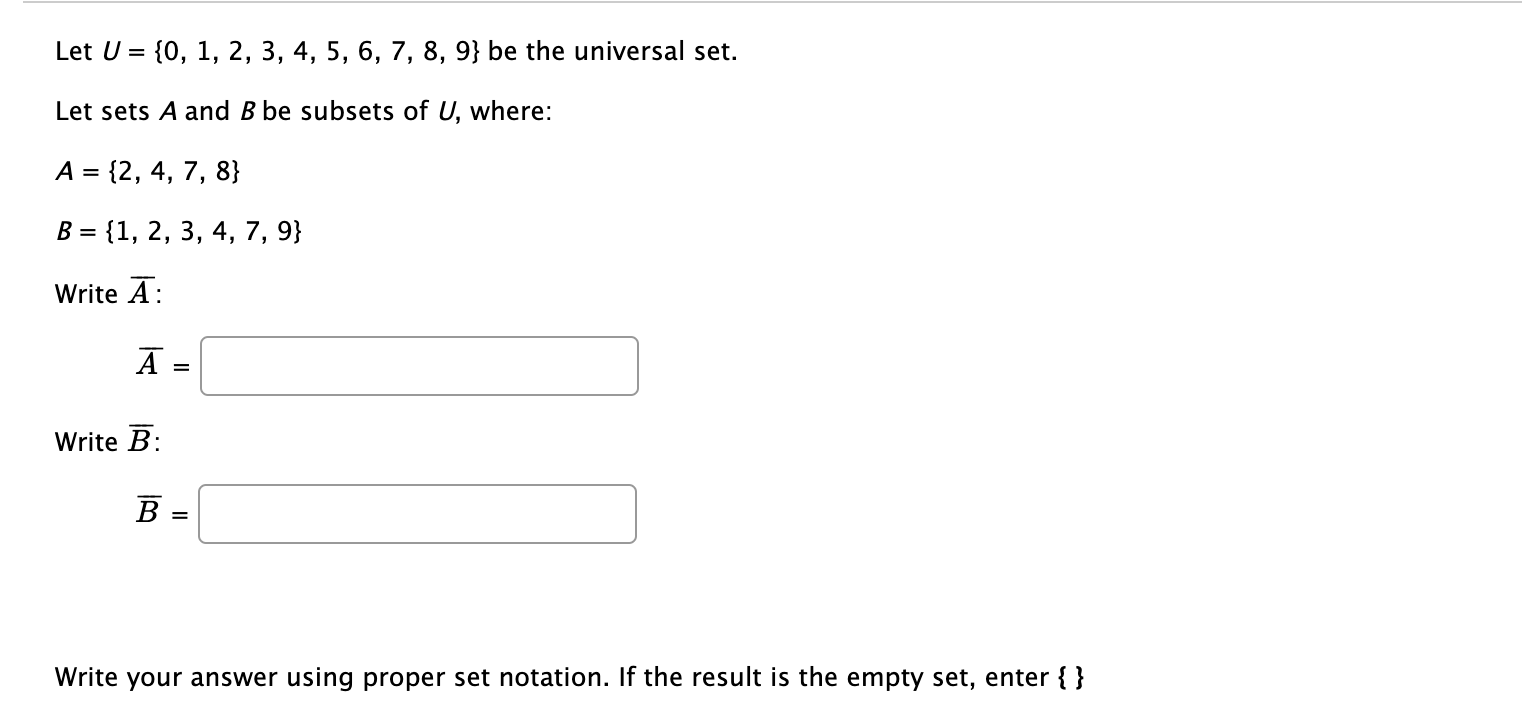This screenshot has height=708, width=1522.
Task: Click the text A = {2, 4, 7, 8}
Action: [146, 172]
